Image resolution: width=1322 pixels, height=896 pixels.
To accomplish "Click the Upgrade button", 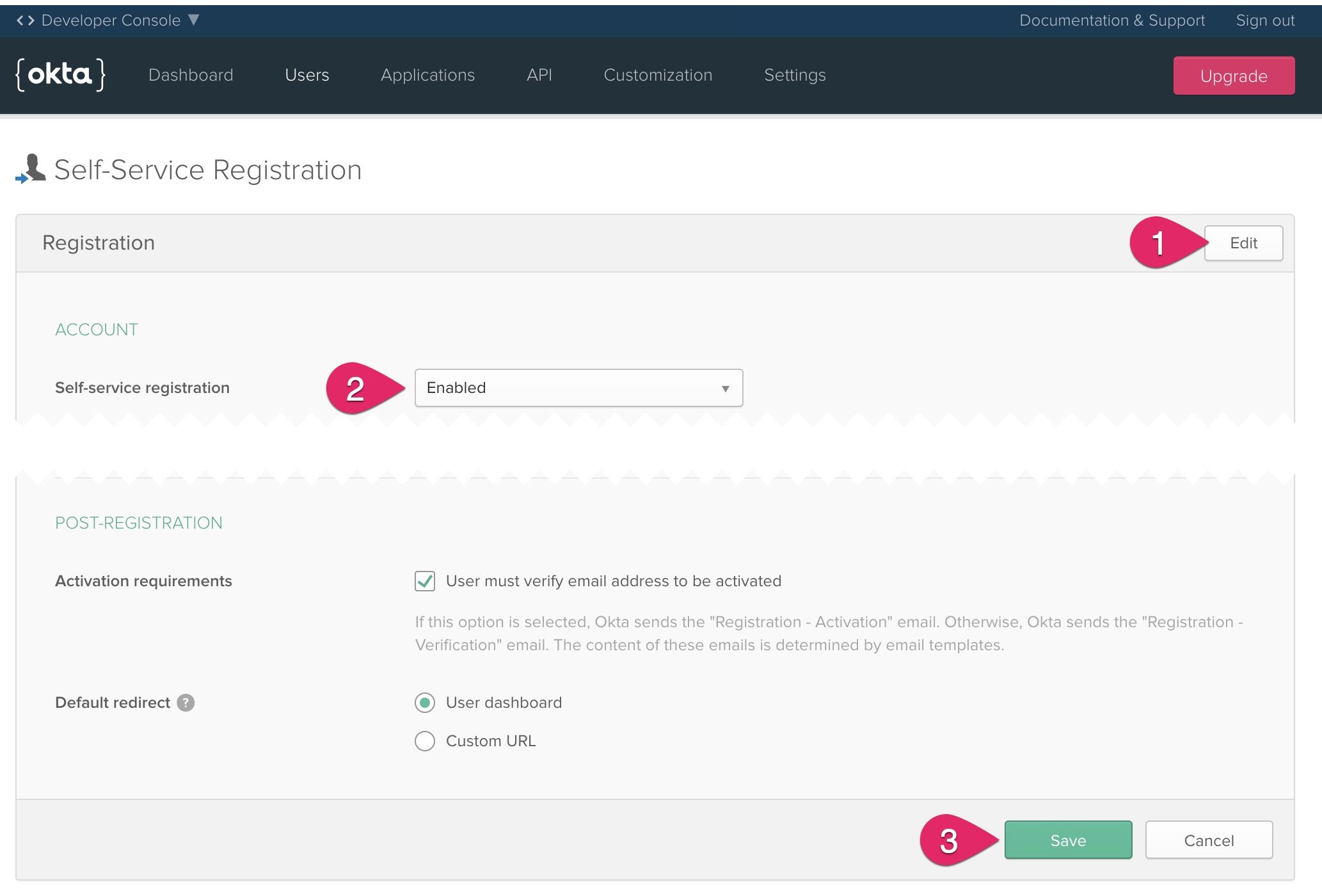I will pos(1234,76).
